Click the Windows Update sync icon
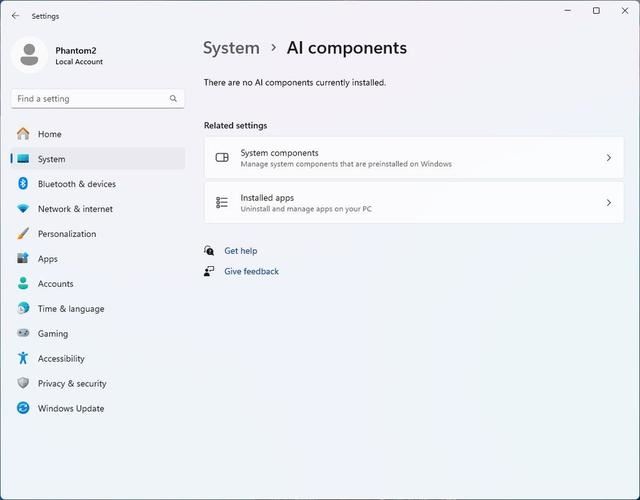The width and height of the screenshot is (640, 500). click(23, 409)
